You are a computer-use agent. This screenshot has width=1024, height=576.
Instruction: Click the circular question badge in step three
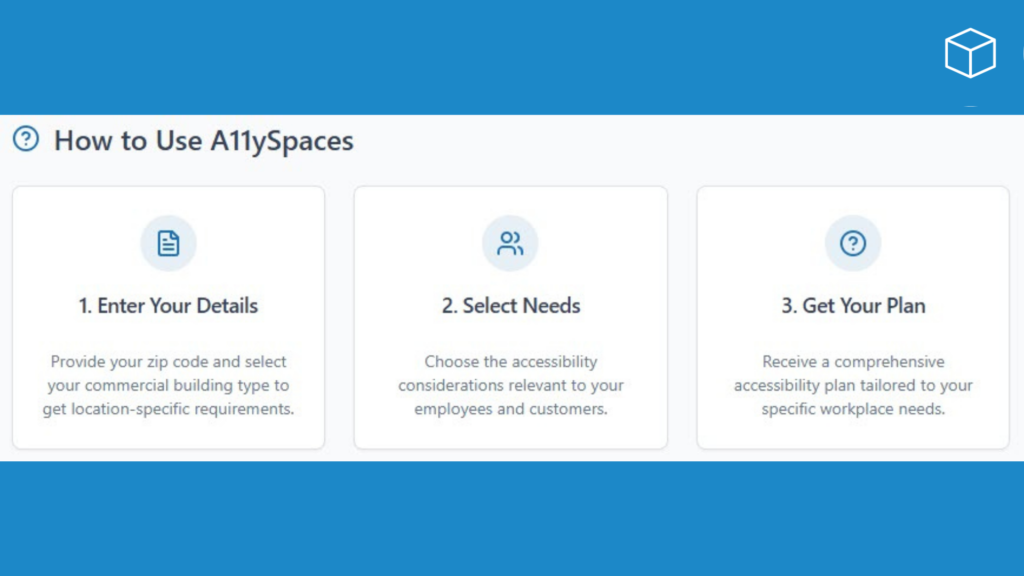[852, 242]
